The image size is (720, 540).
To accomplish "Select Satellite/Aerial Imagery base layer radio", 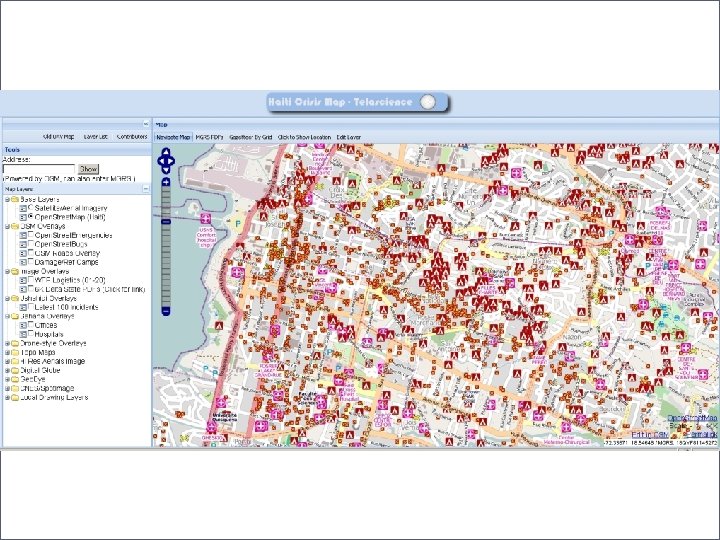I will tap(31, 207).
